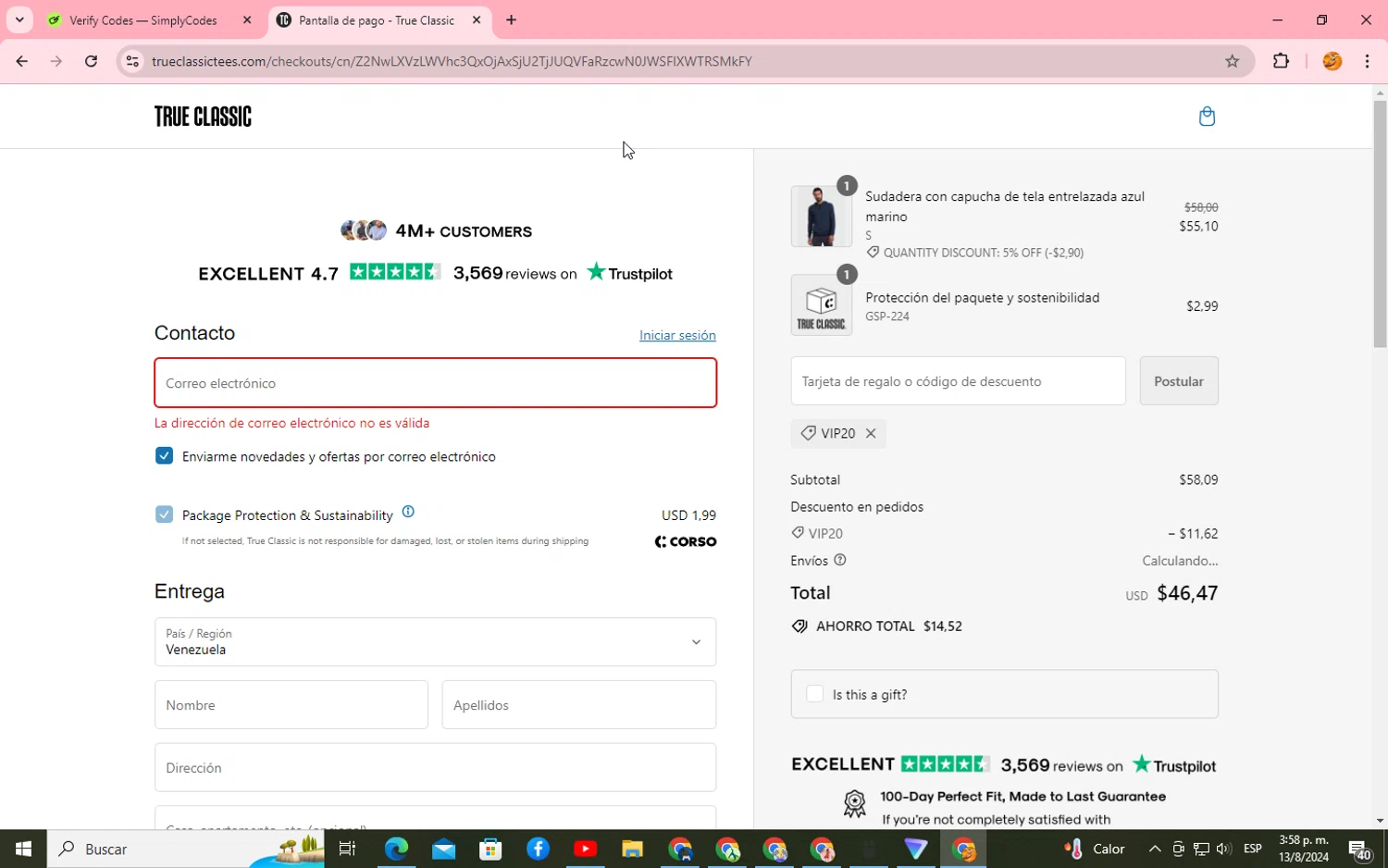
Task: Click the Total amount $46,47
Action: coord(1187,593)
